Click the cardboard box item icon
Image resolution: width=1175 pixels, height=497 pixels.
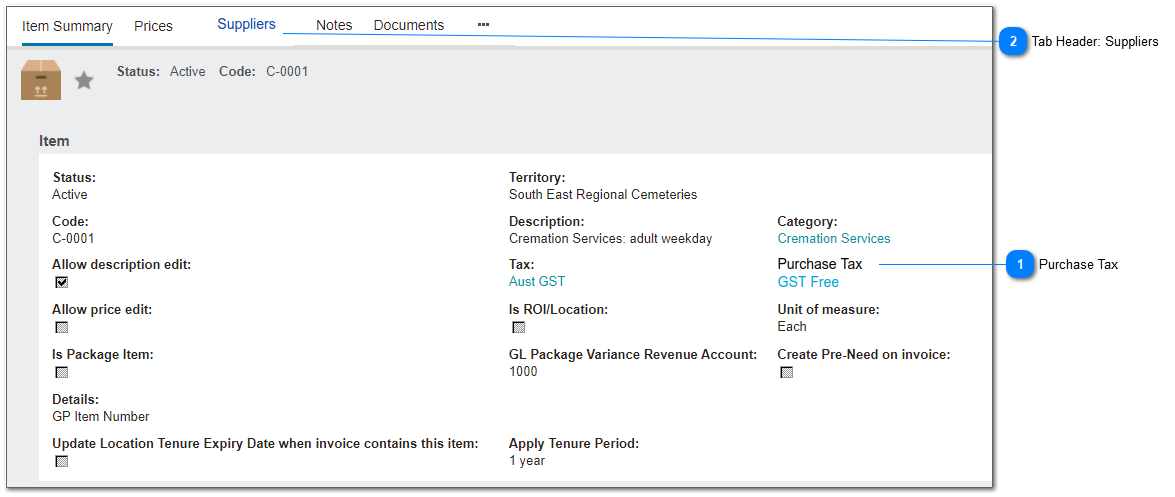(x=41, y=79)
